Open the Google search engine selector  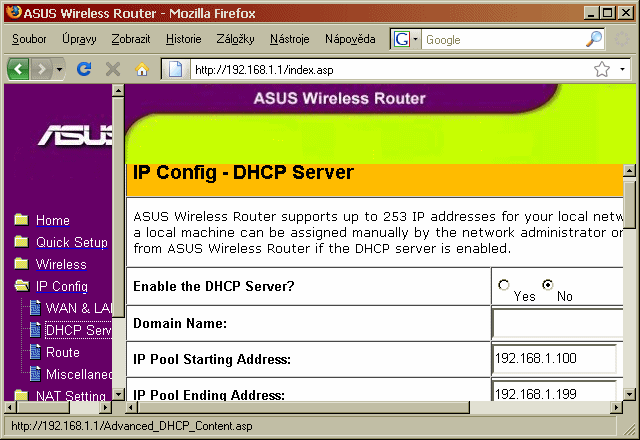pos(406,39)
